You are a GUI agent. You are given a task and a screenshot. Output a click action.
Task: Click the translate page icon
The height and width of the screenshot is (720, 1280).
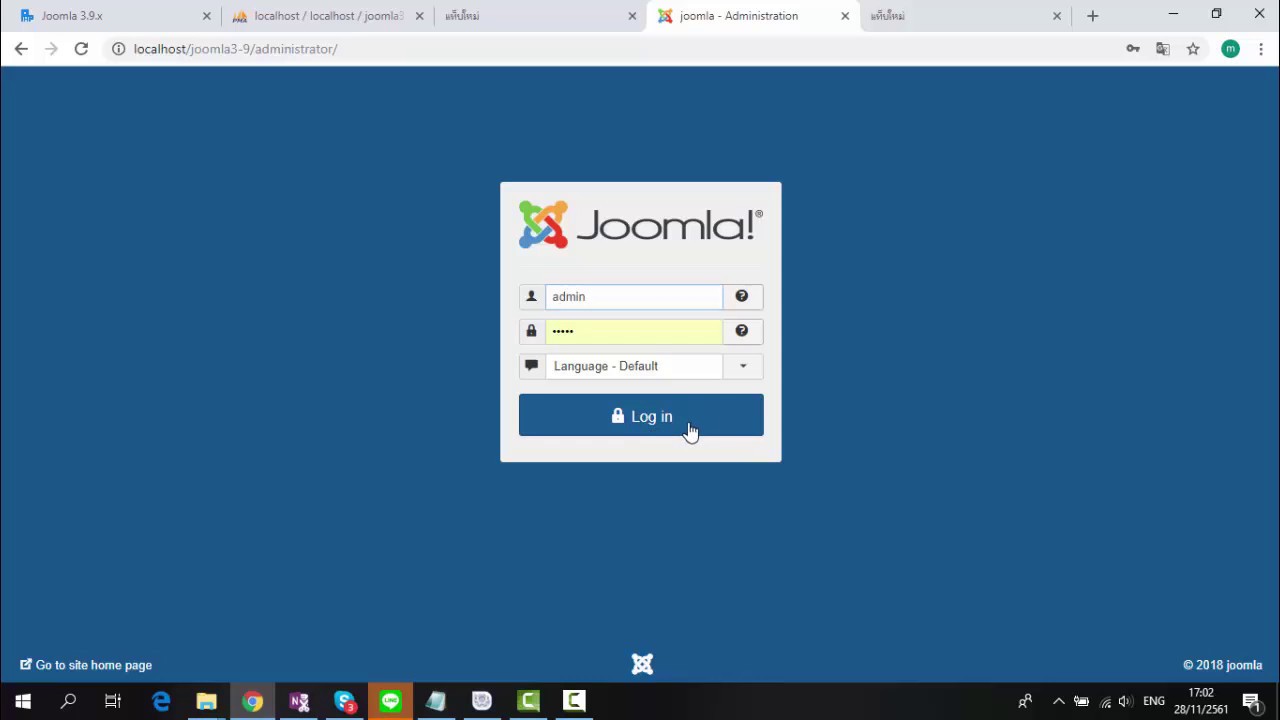click(x=1163, y=49)
